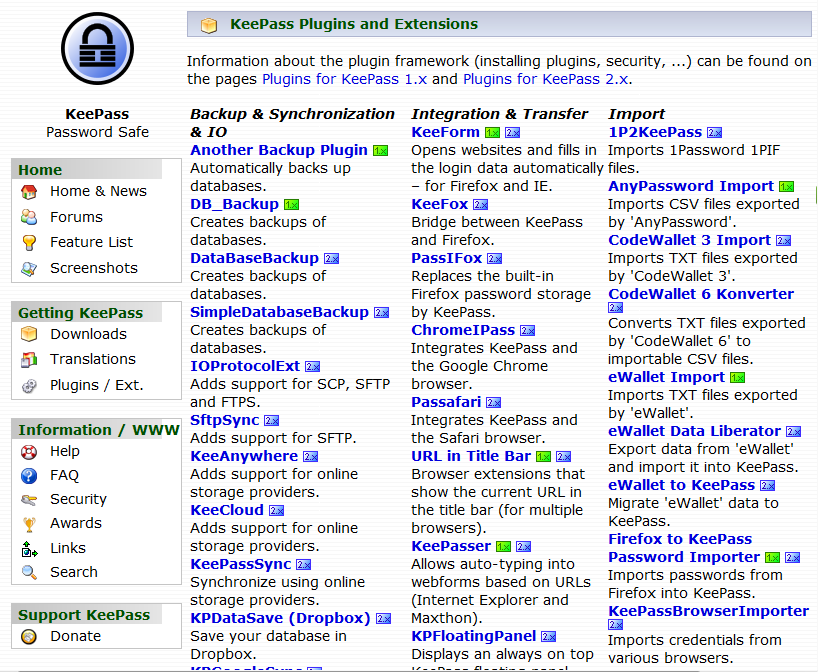This screenshot has width=818, height=672.
Task: Open the Links page
Action: pyautogui.click(x=68, y=548)
